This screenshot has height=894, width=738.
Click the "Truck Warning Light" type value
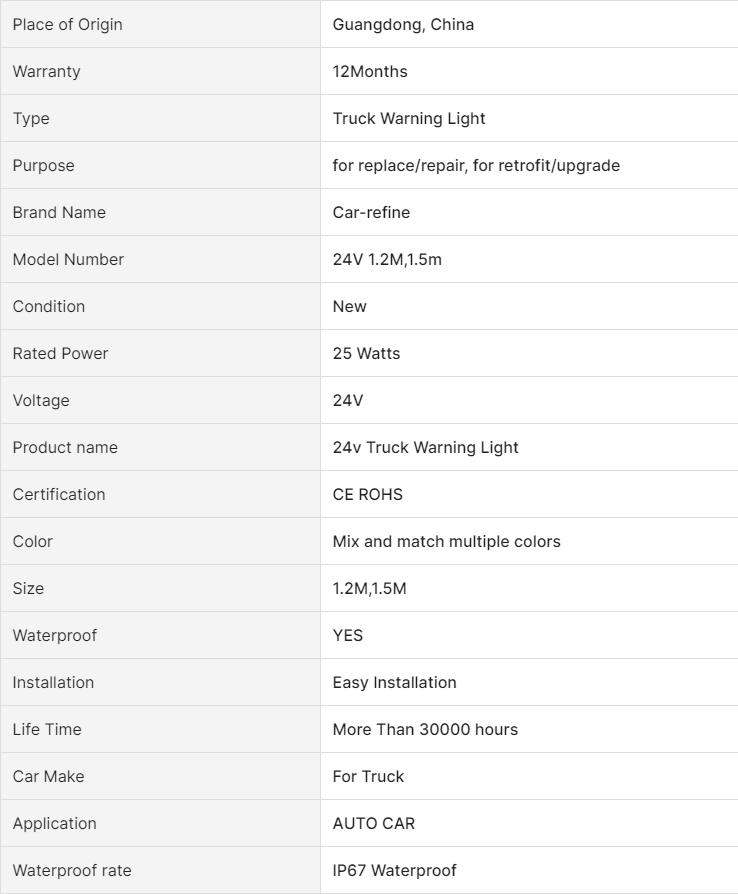tap(409, 118)
